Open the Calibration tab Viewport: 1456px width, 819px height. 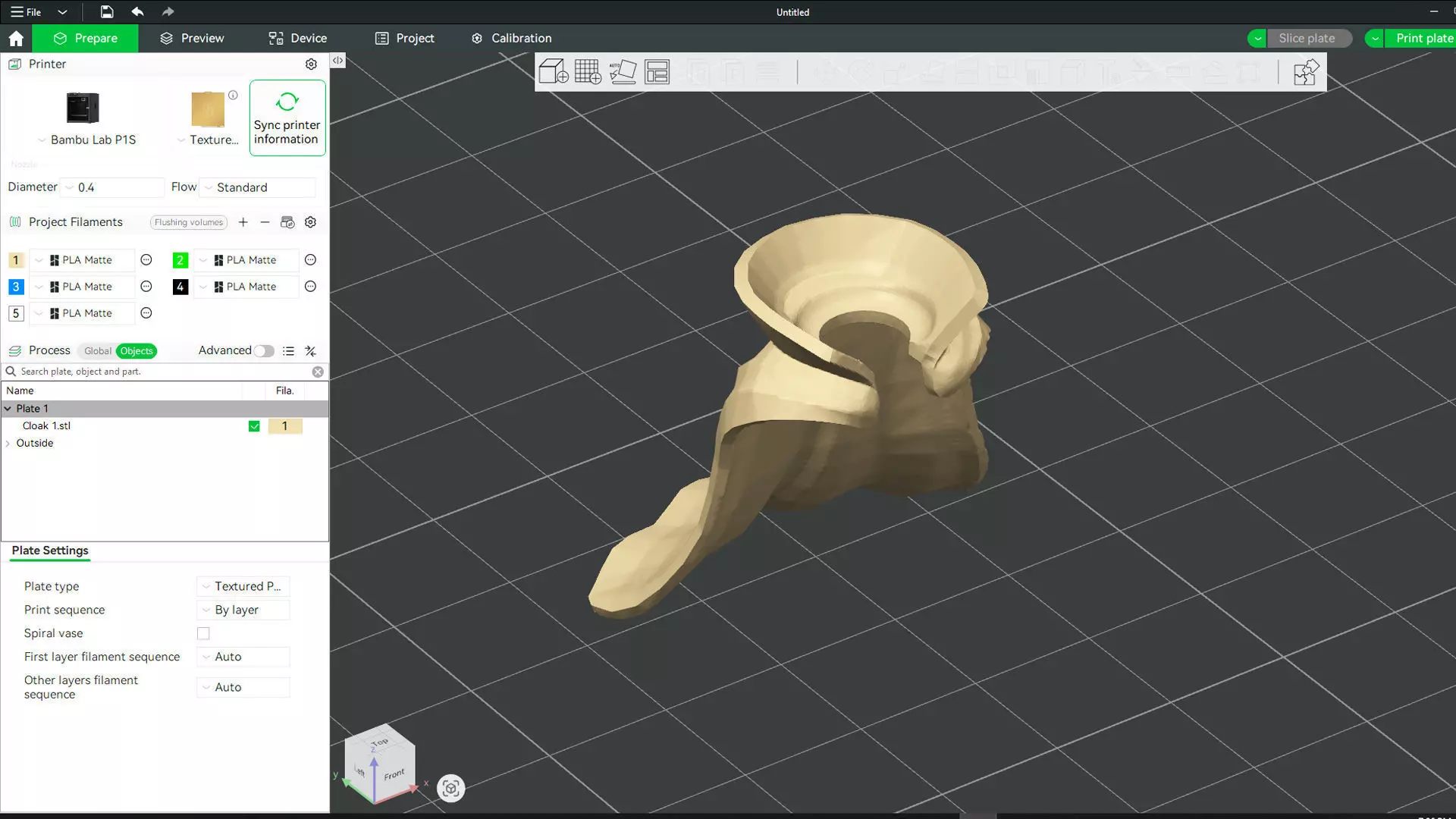511,38
